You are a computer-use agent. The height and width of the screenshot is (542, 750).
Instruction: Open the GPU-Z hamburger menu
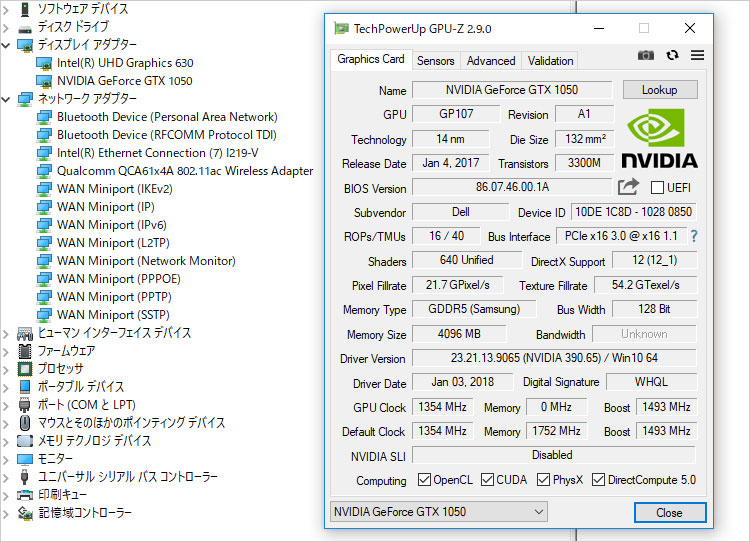pyautogui.click(x=697, y=55)
